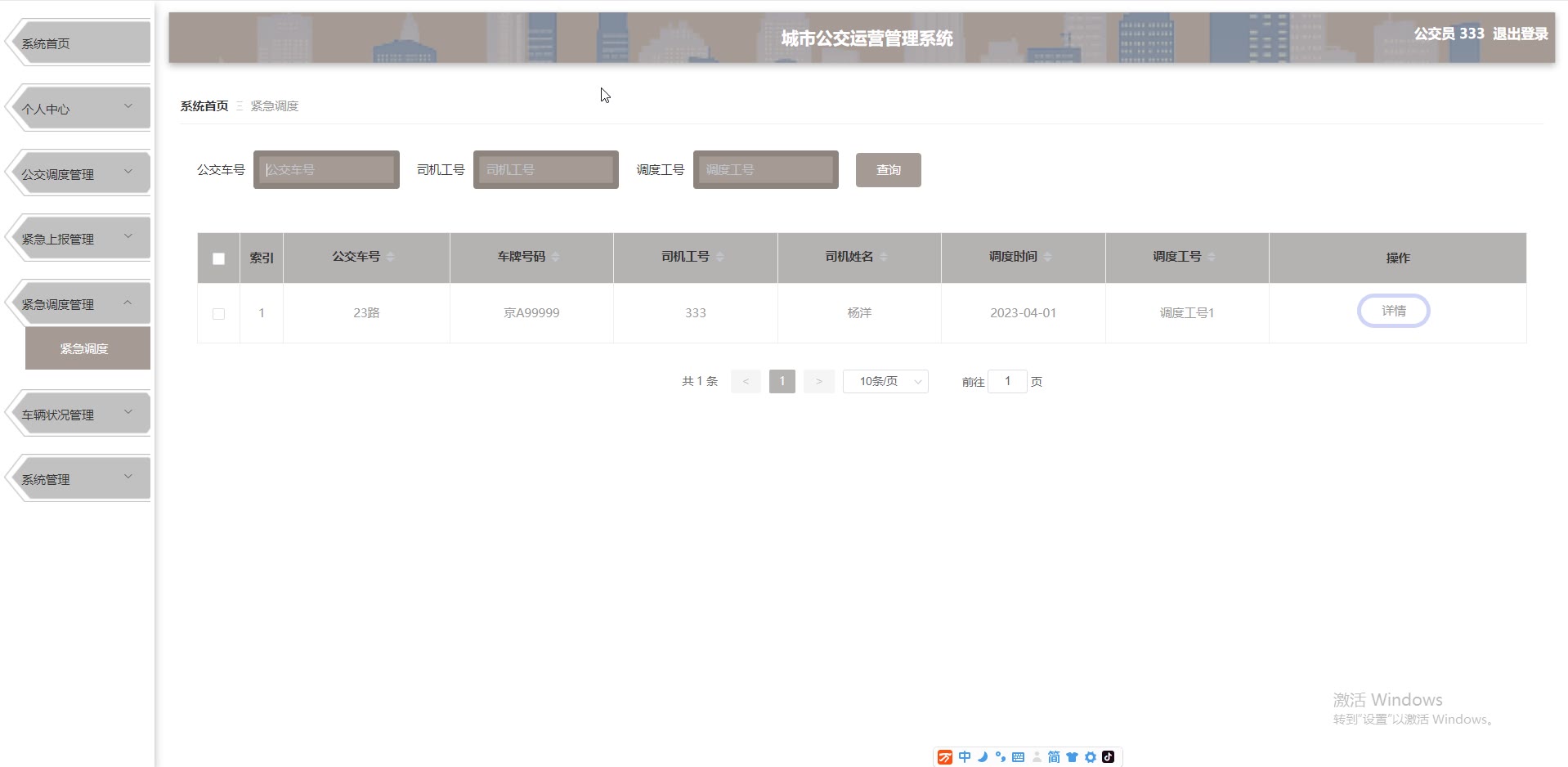
Task: Toggle the 中 Chinese/English mode icon
Action: pos(965,757)
